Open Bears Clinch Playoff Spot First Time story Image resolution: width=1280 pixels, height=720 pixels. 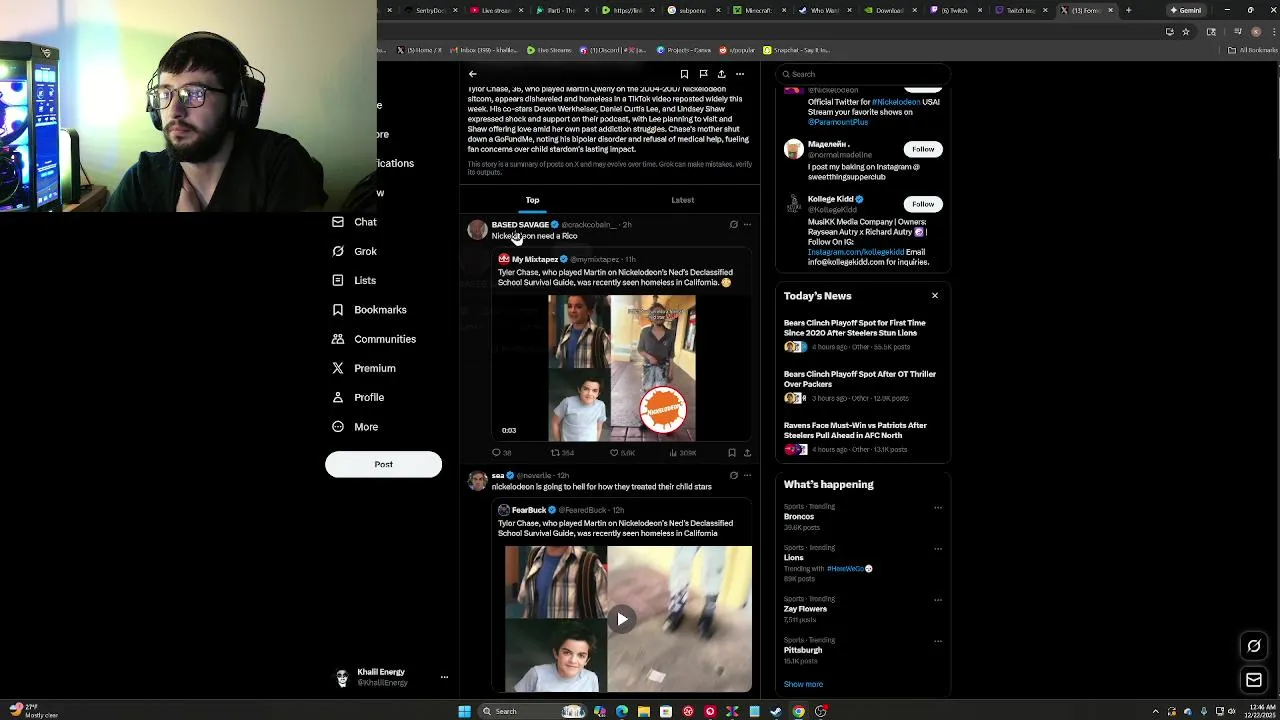point(855,328)
